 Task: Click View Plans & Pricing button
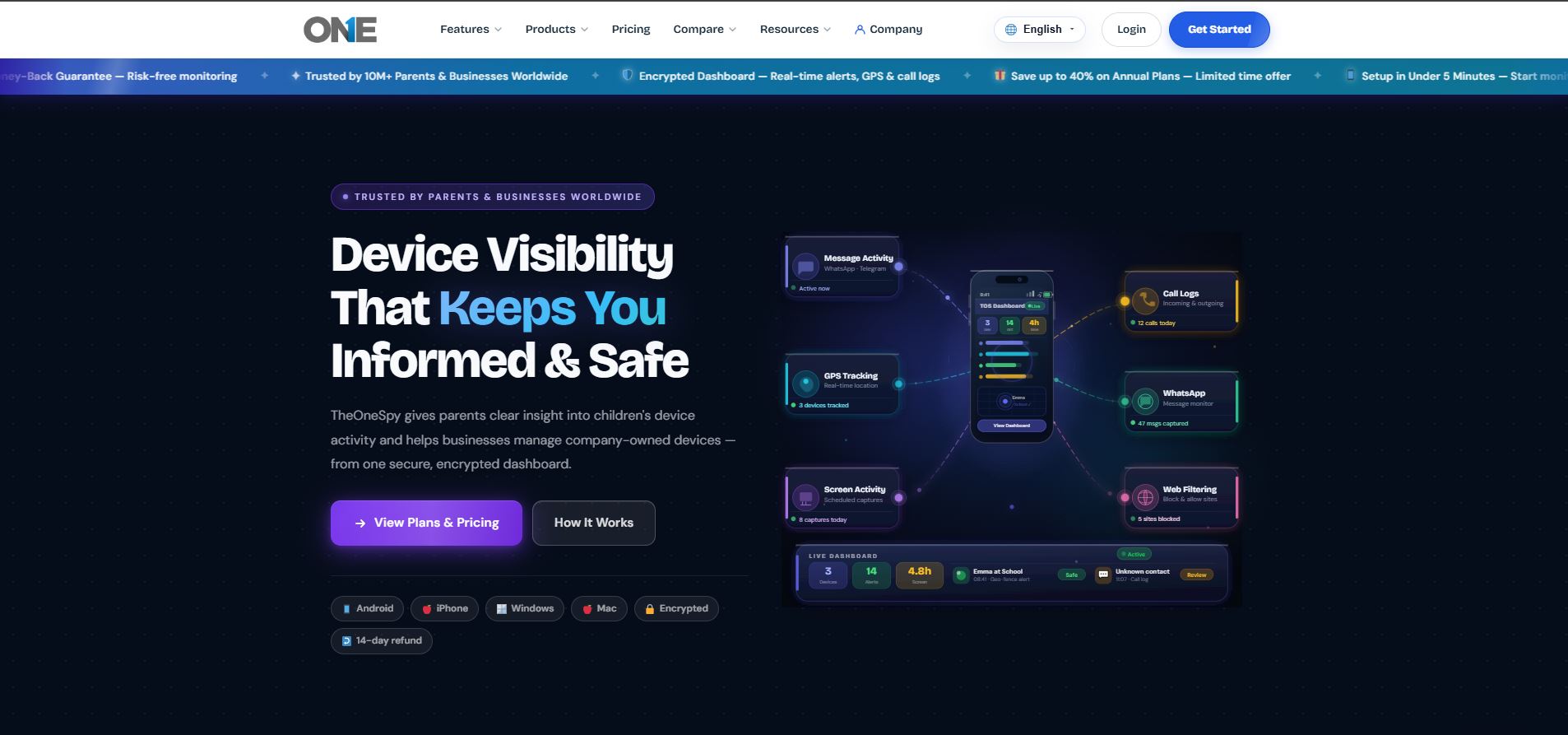[426, 523]
